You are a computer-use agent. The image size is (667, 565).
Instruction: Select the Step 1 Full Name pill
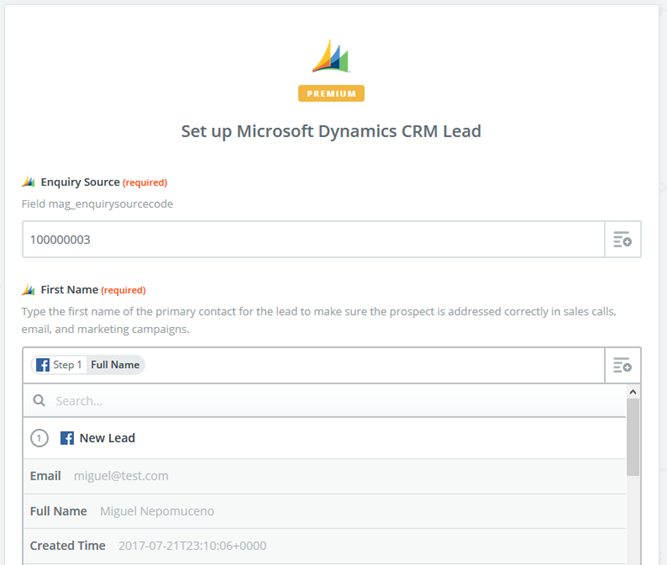88,365
